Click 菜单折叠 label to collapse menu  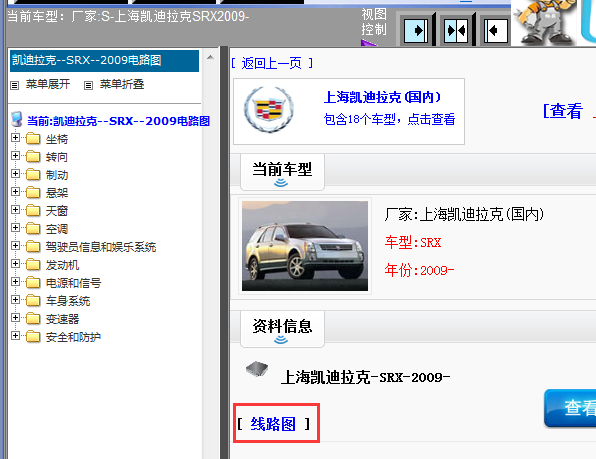[122, 84]
